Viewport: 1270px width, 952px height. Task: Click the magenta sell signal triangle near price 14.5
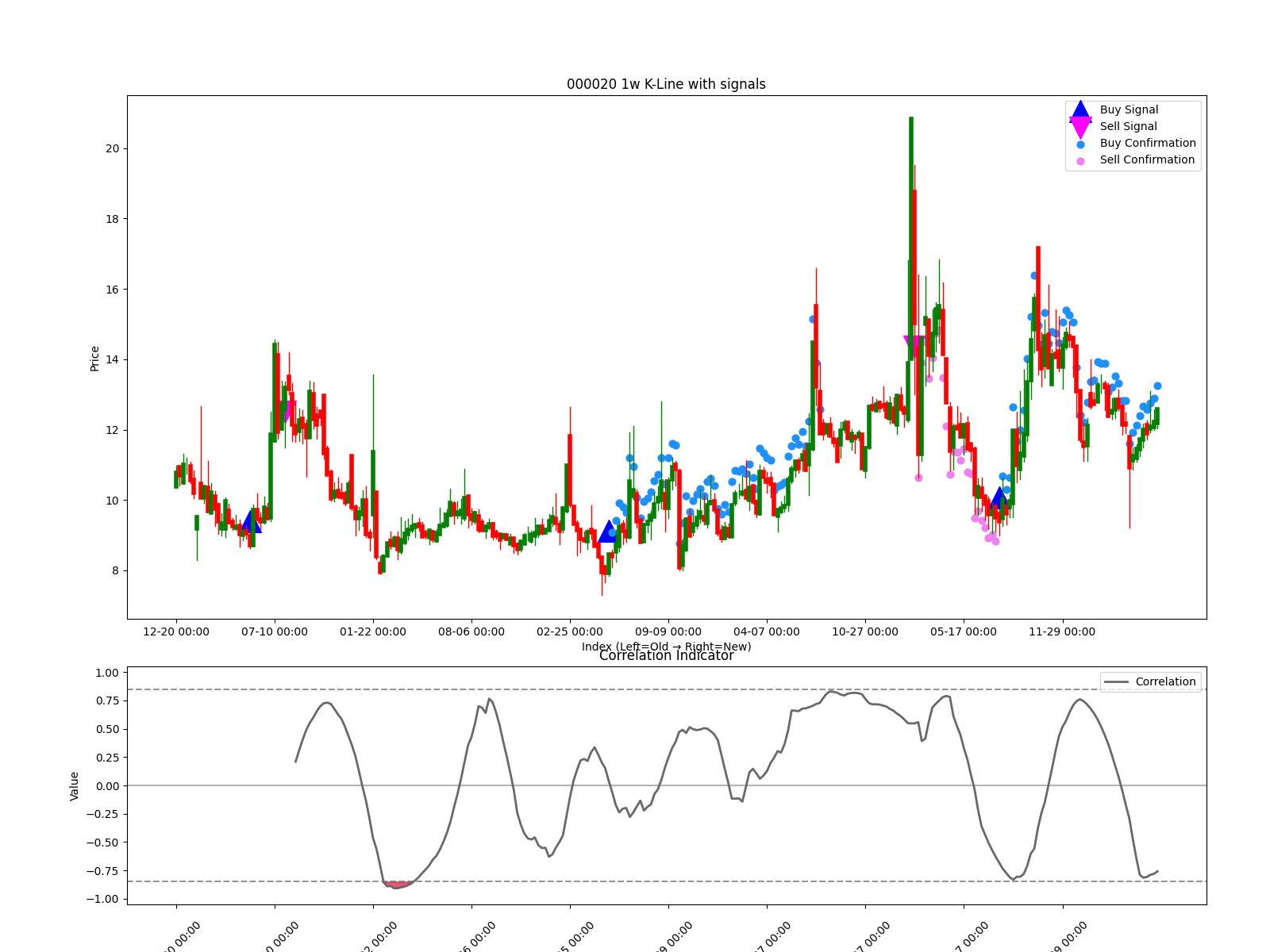click(x=914, y=347)
